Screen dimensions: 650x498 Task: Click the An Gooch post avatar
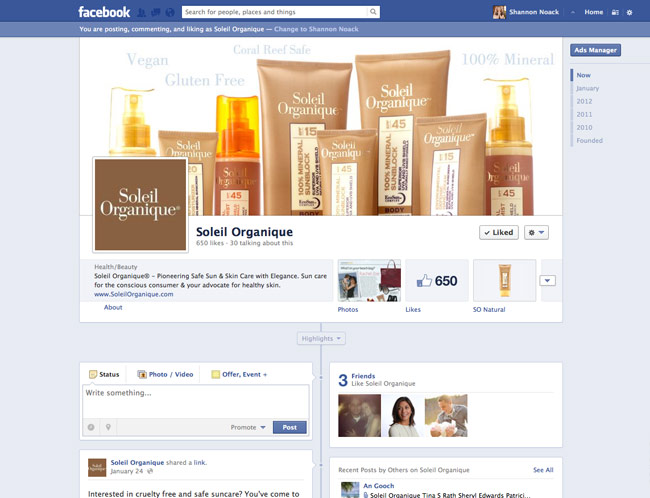[350, 490]
